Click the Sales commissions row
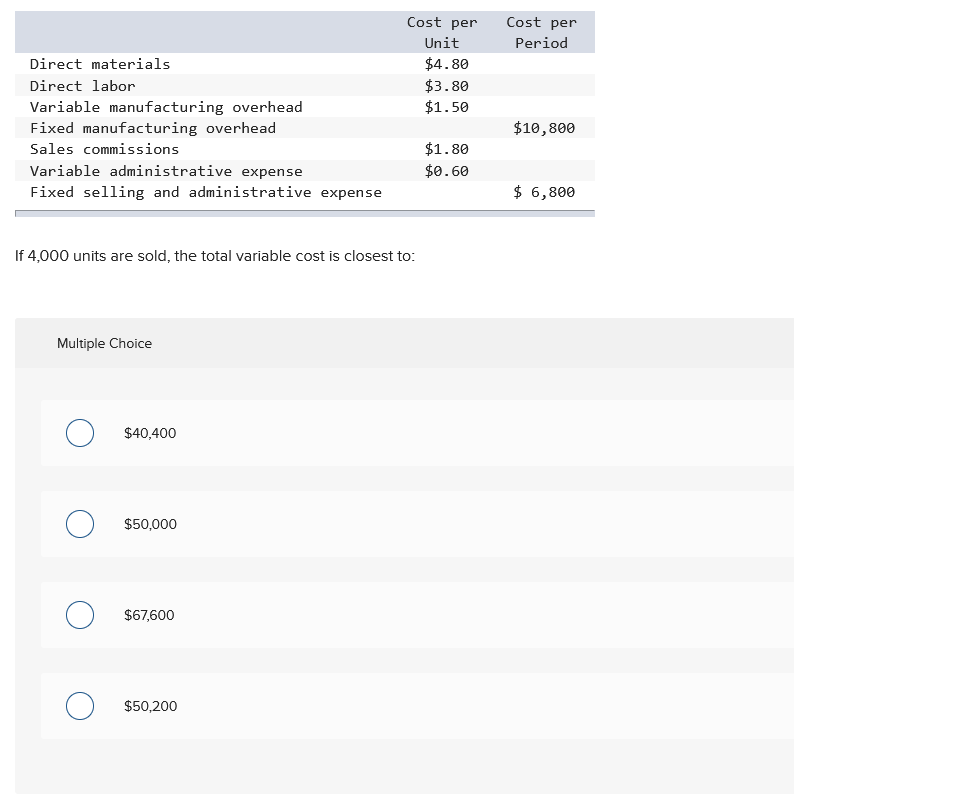Image resolution: width=960 pixels, height=810 pixels. pyautogui.click(x=104, y=149)
